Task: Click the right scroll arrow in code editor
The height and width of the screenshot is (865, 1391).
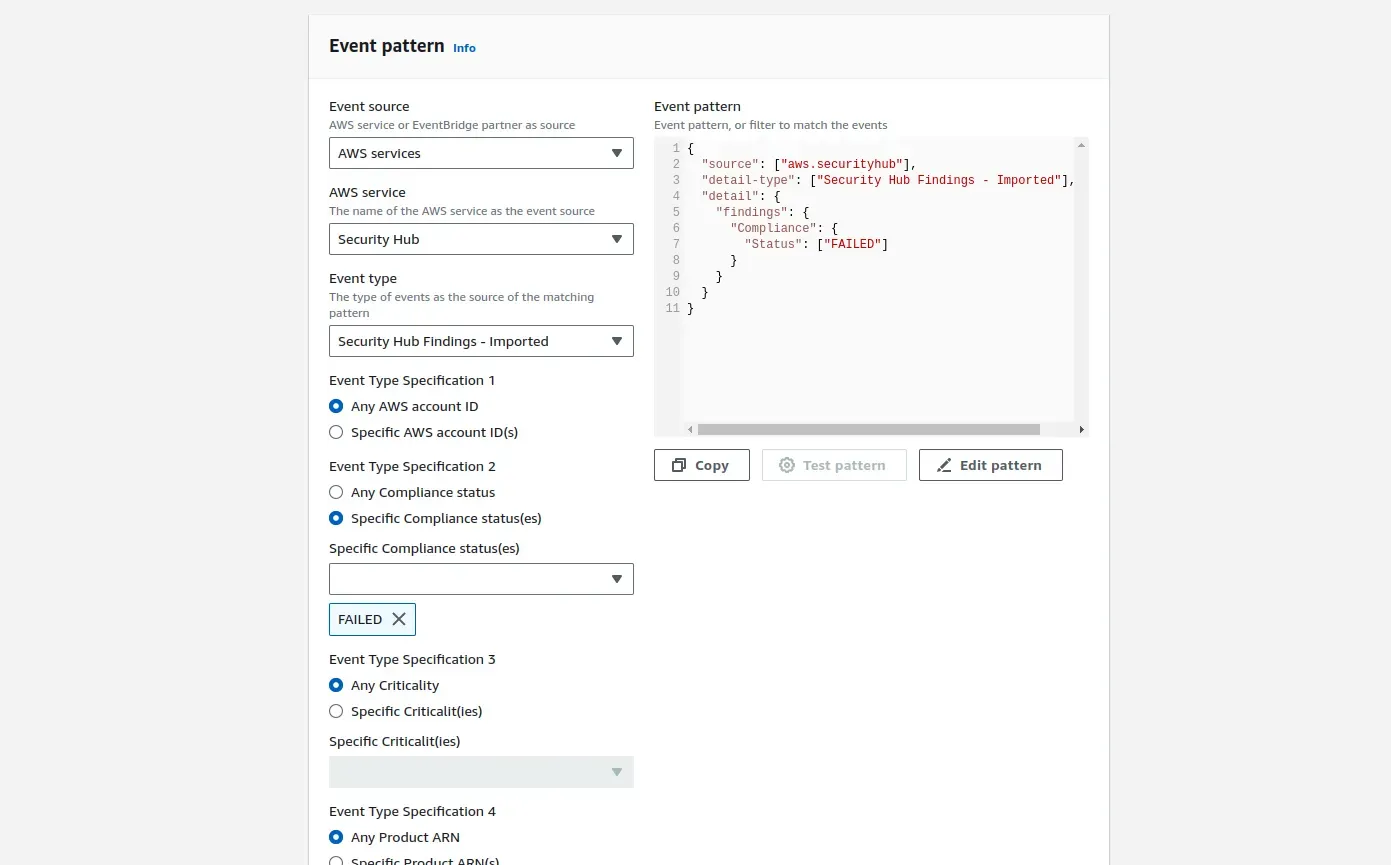Action: point(1081,429)
